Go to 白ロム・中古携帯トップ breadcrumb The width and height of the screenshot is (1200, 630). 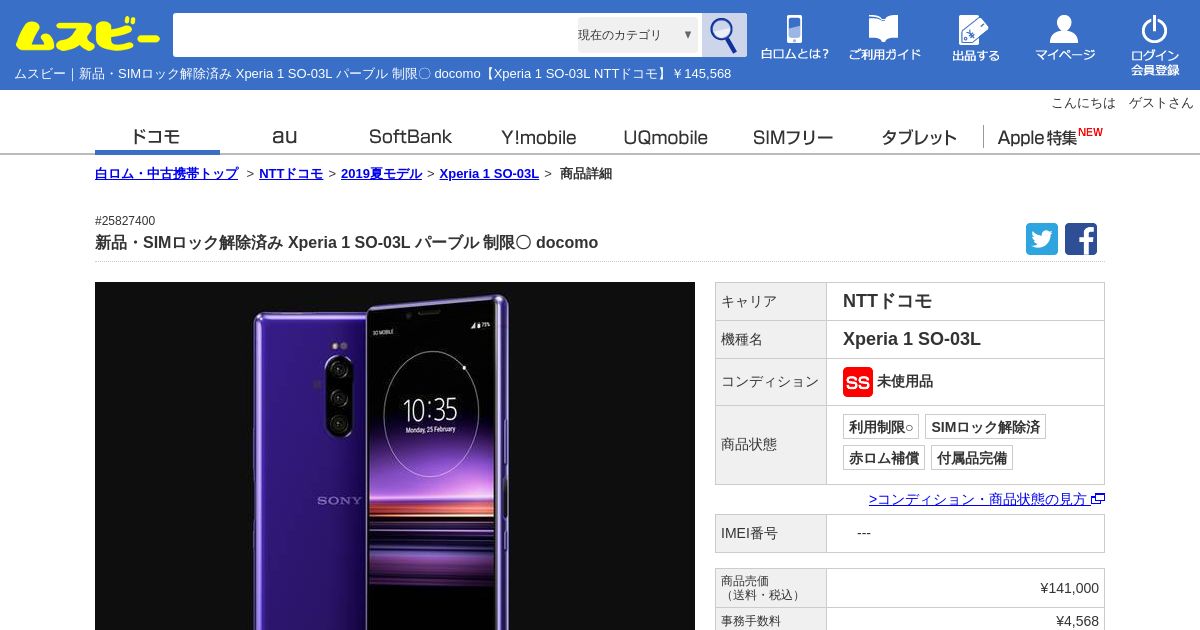click(167, 173)
